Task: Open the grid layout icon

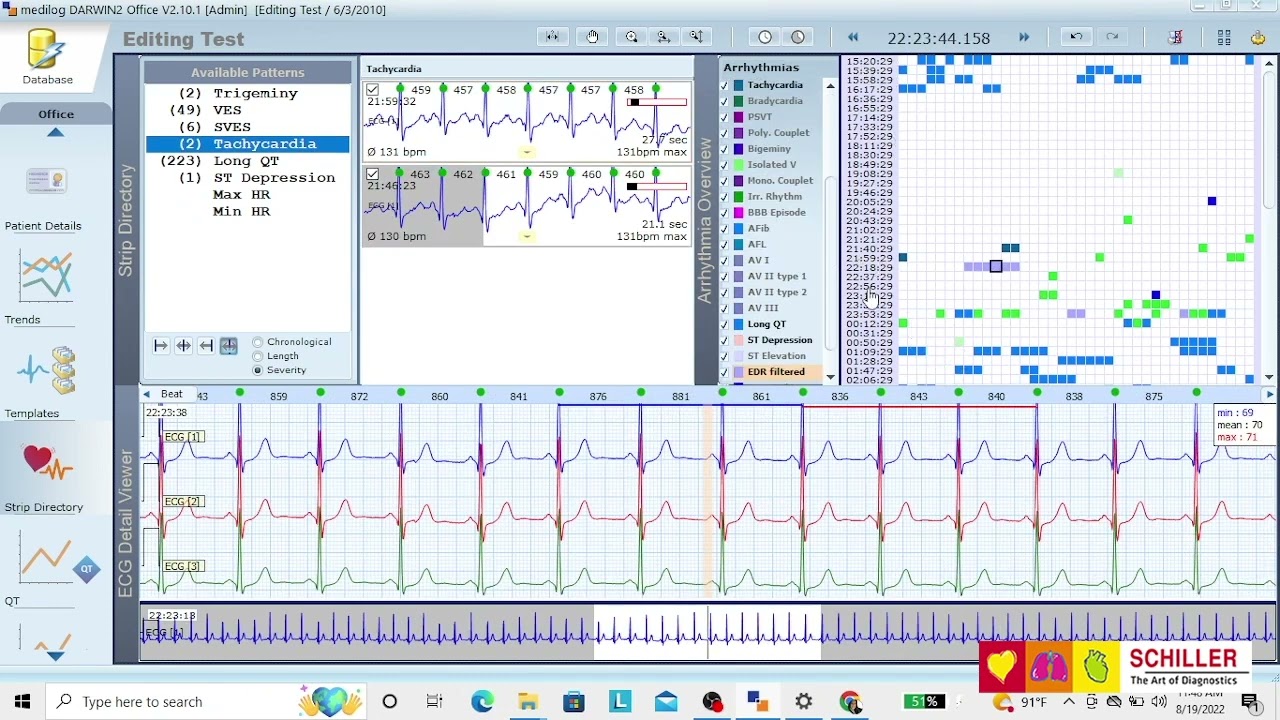Action: (1224, 37)
